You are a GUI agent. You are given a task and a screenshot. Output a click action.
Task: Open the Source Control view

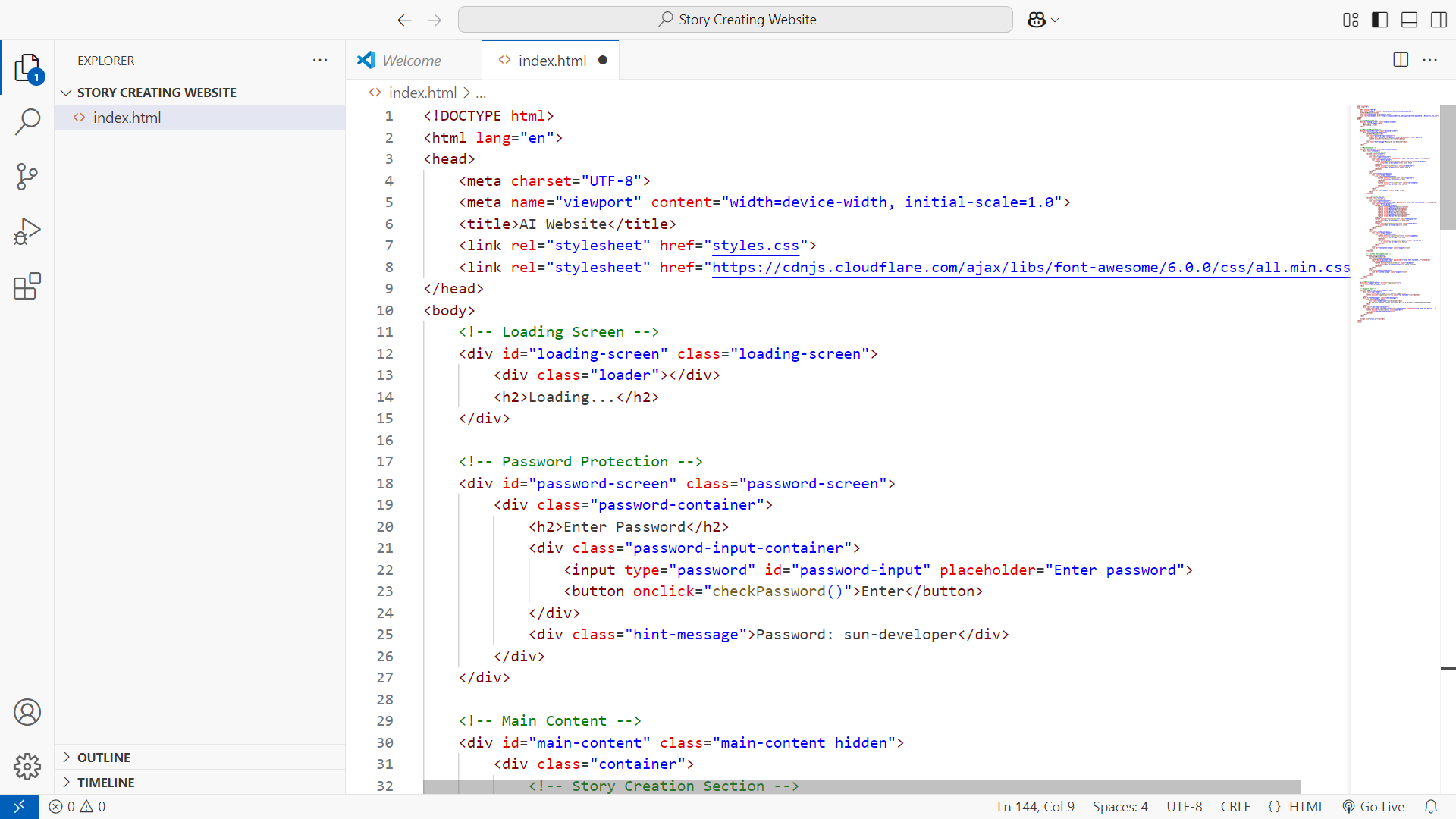27,176
